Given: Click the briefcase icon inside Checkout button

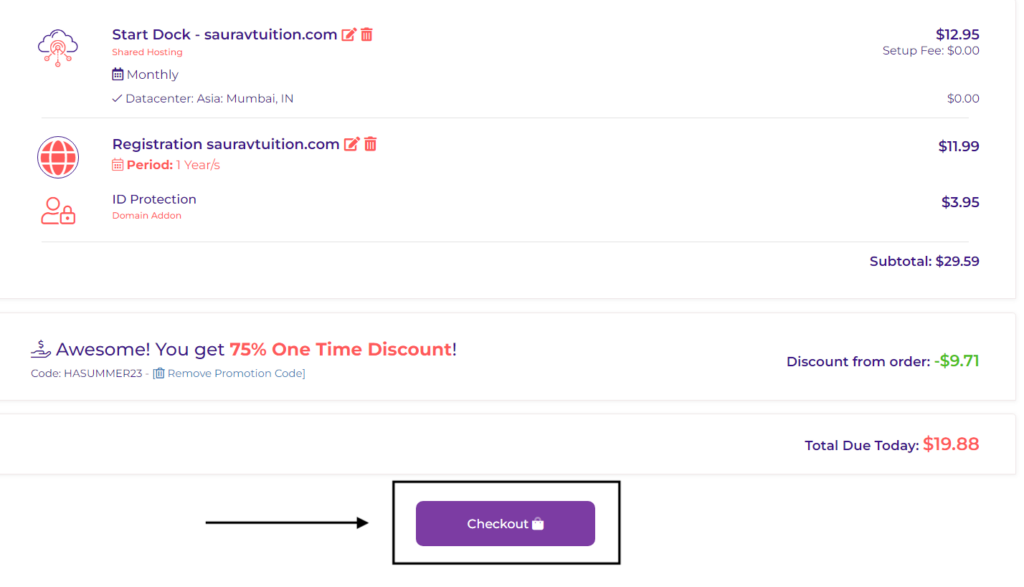Looking at the screenshot, I should pos(538,522).
